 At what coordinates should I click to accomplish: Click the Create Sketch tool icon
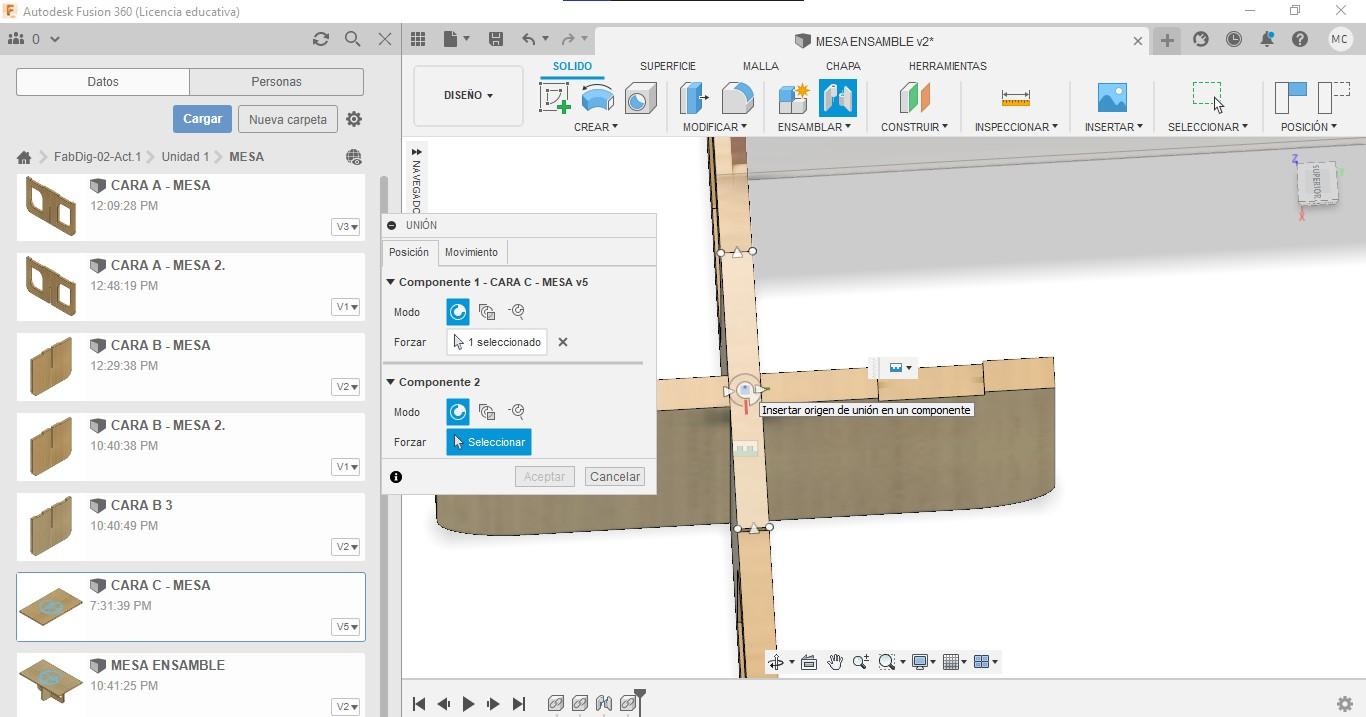coord(554,98)
